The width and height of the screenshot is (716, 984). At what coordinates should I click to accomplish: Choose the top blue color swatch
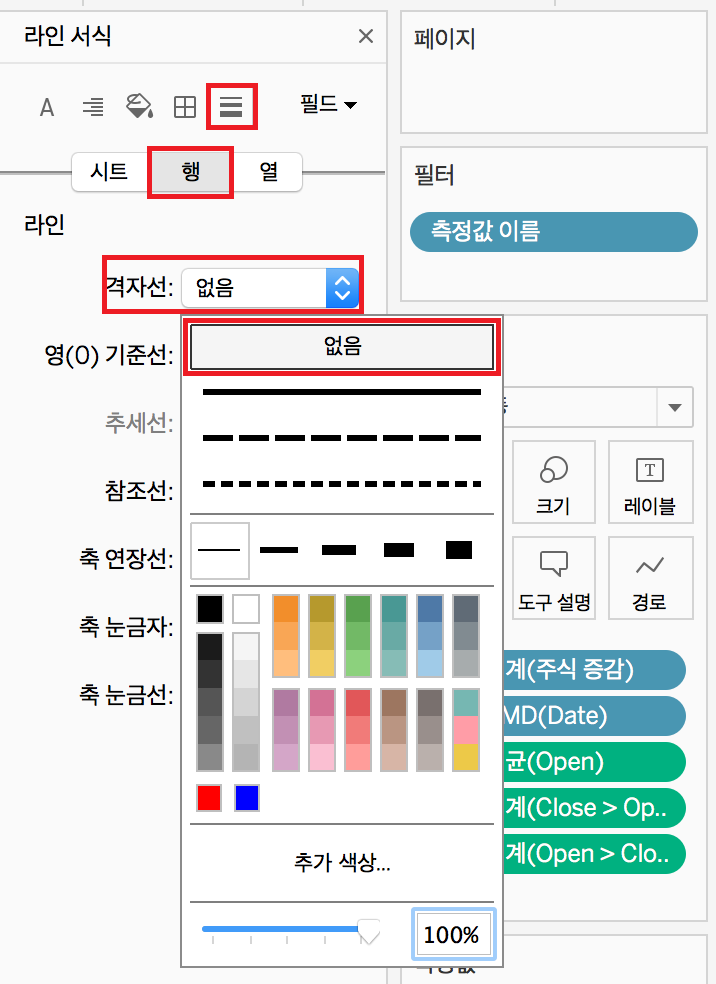(430, 609)
